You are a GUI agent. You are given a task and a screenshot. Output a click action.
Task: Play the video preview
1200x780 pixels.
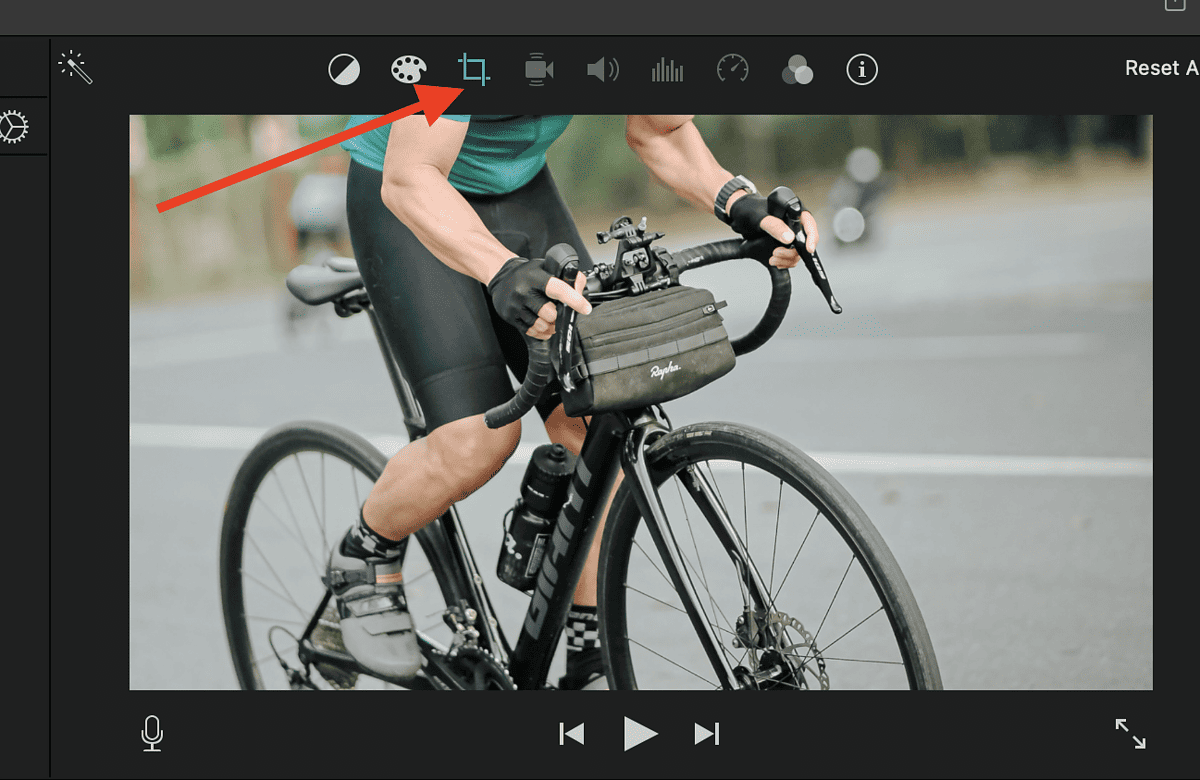pyautogui.click(x=640, y=734)
